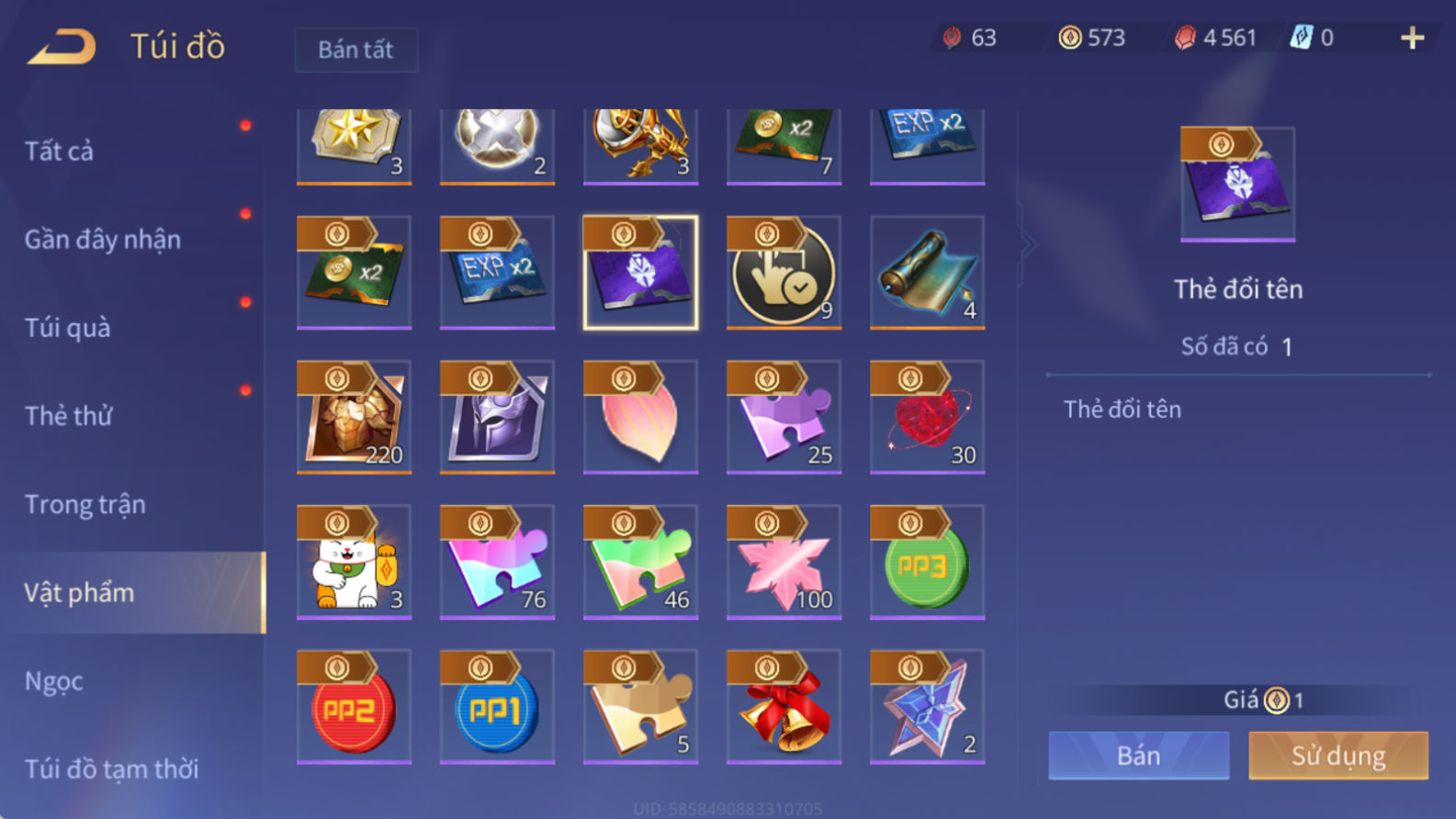
Task: Select the lucky cat item
Action: (x=354, y=561)
